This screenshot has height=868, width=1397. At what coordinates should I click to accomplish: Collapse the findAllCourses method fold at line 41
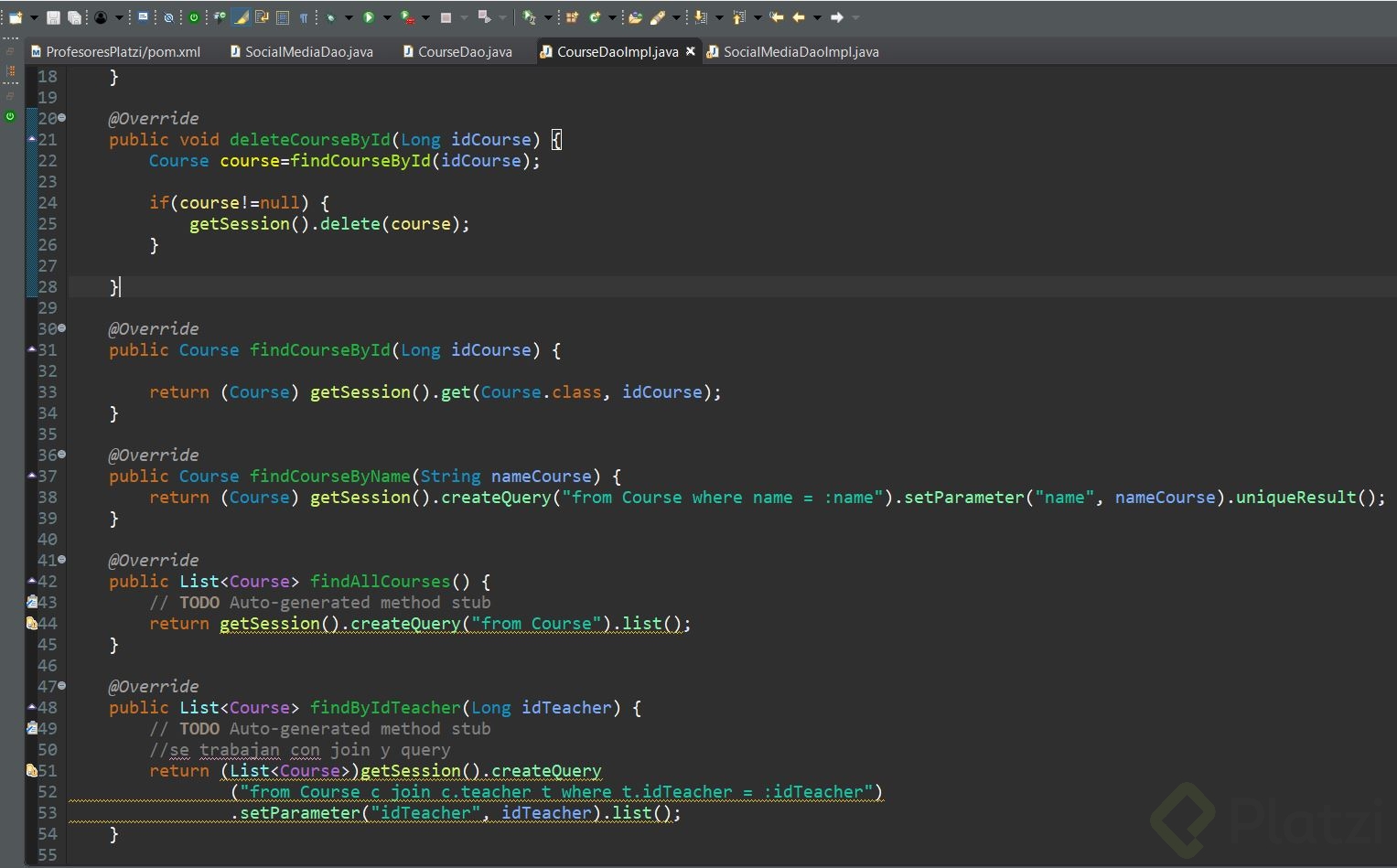pyautogui.click(x=62, y=560)
